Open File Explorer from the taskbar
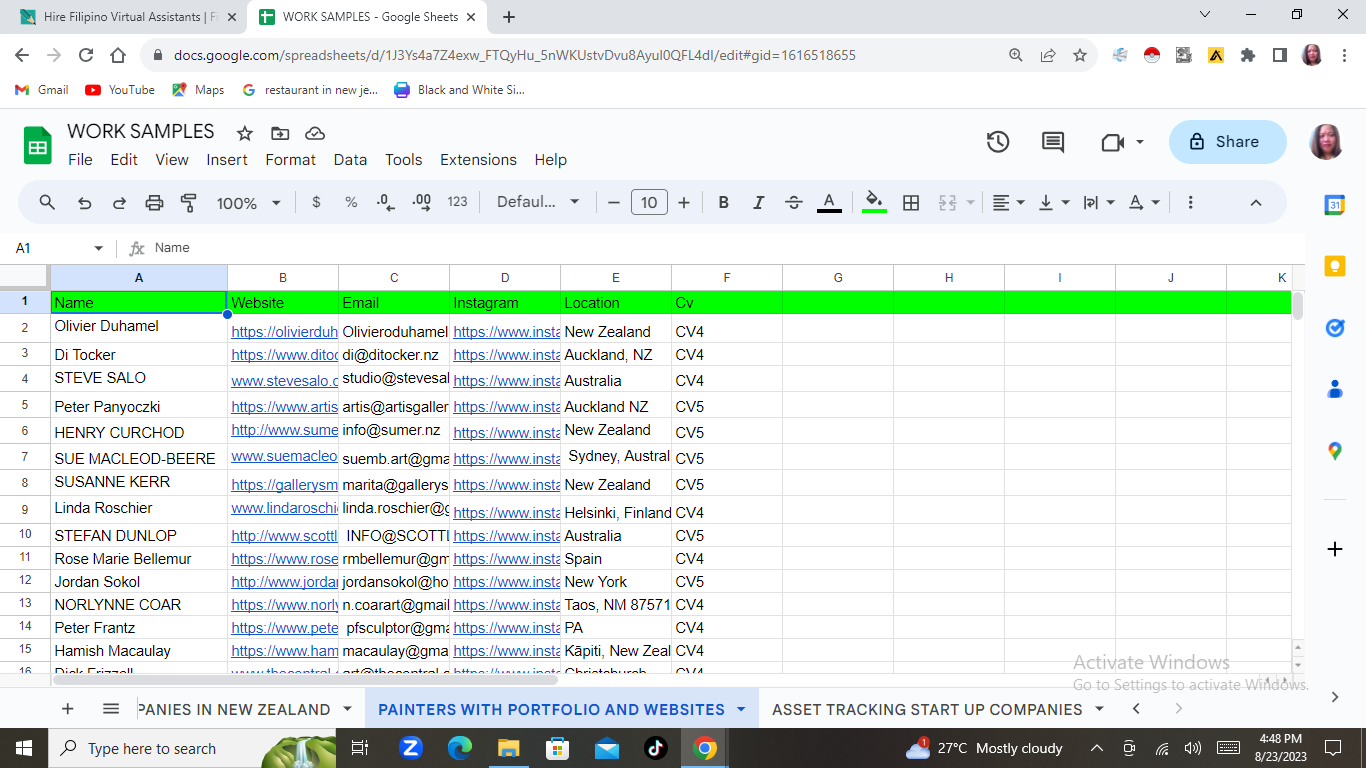1366x768 pixels. click(508, 748)
